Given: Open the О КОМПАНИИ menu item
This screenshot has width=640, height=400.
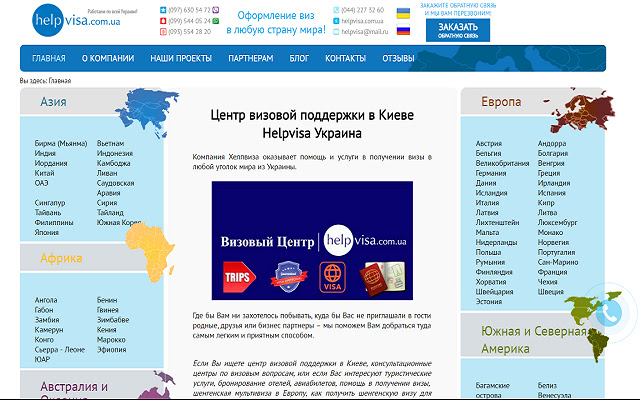Looking at the screenshot, I should (x=108, y=58).
